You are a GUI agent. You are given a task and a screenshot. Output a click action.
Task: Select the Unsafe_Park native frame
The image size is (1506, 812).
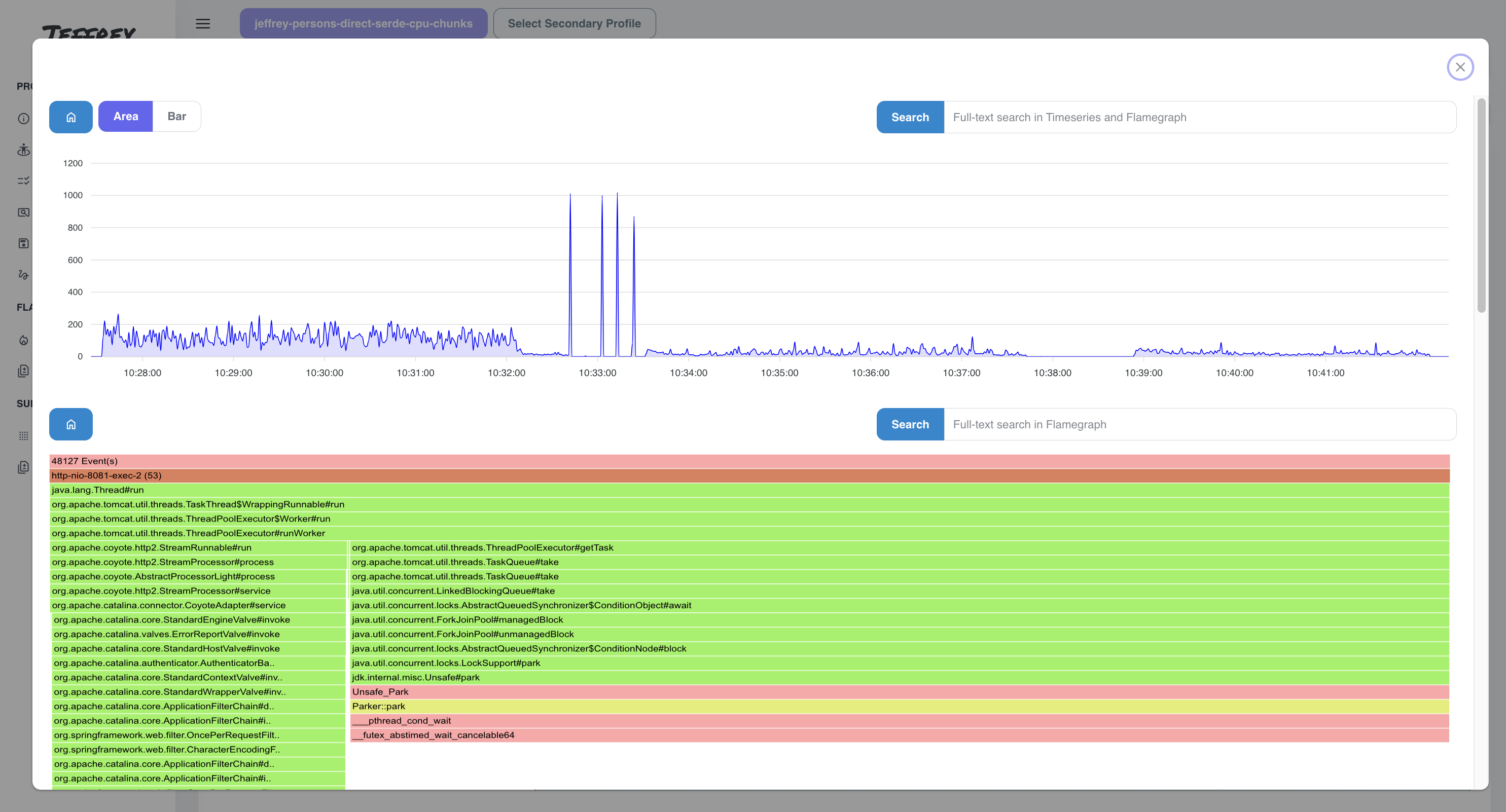tap(899, 691)
